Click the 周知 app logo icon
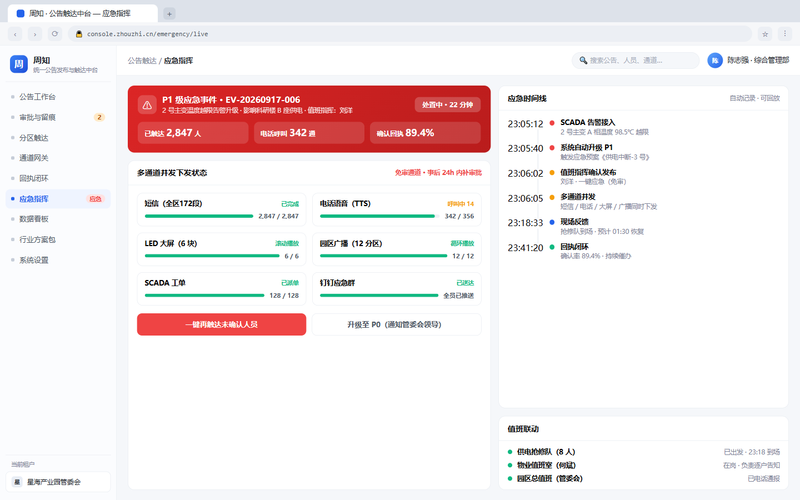Viewport: 800px width, 500px height. pyautogui.click(x=19, y=64)
